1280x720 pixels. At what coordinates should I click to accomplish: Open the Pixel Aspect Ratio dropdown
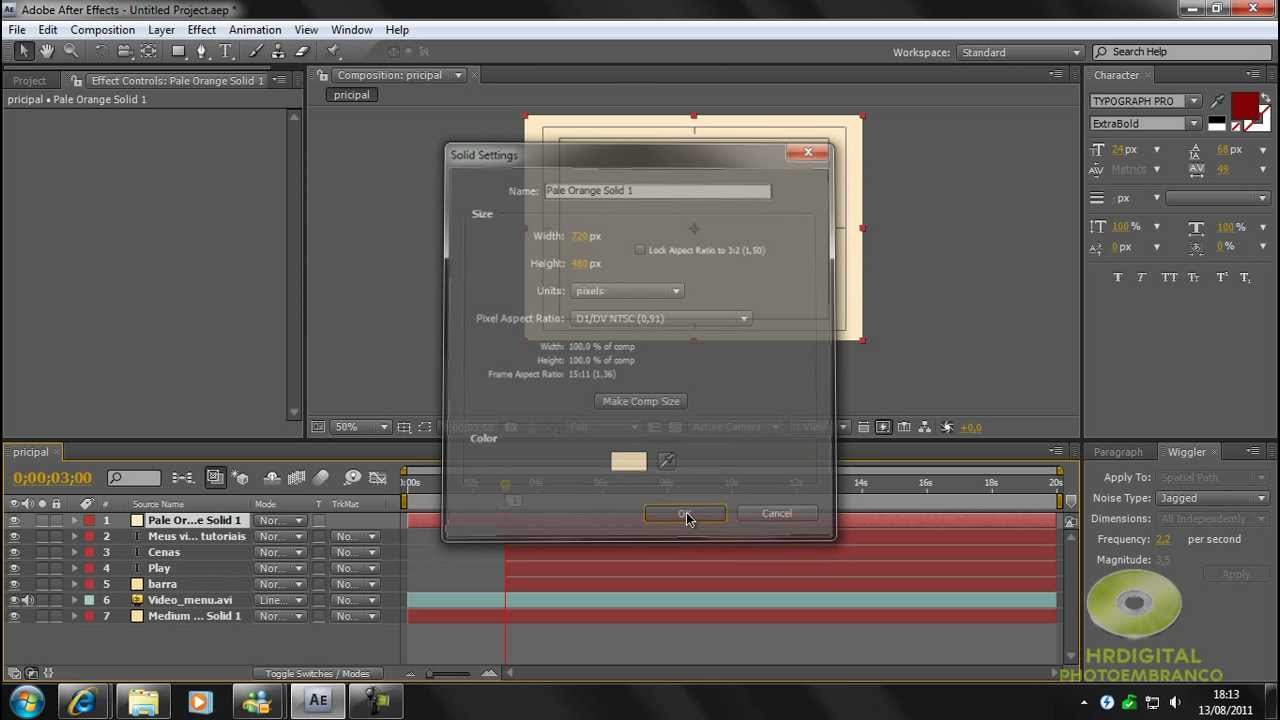click(661, 318)
